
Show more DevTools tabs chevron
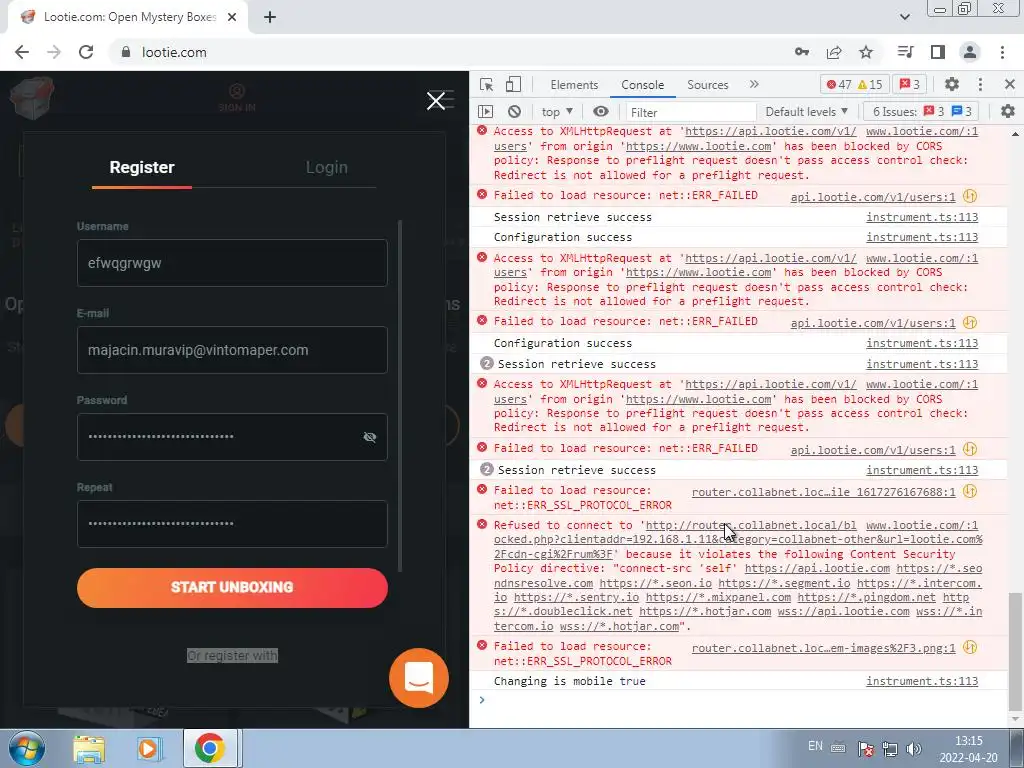754,84
